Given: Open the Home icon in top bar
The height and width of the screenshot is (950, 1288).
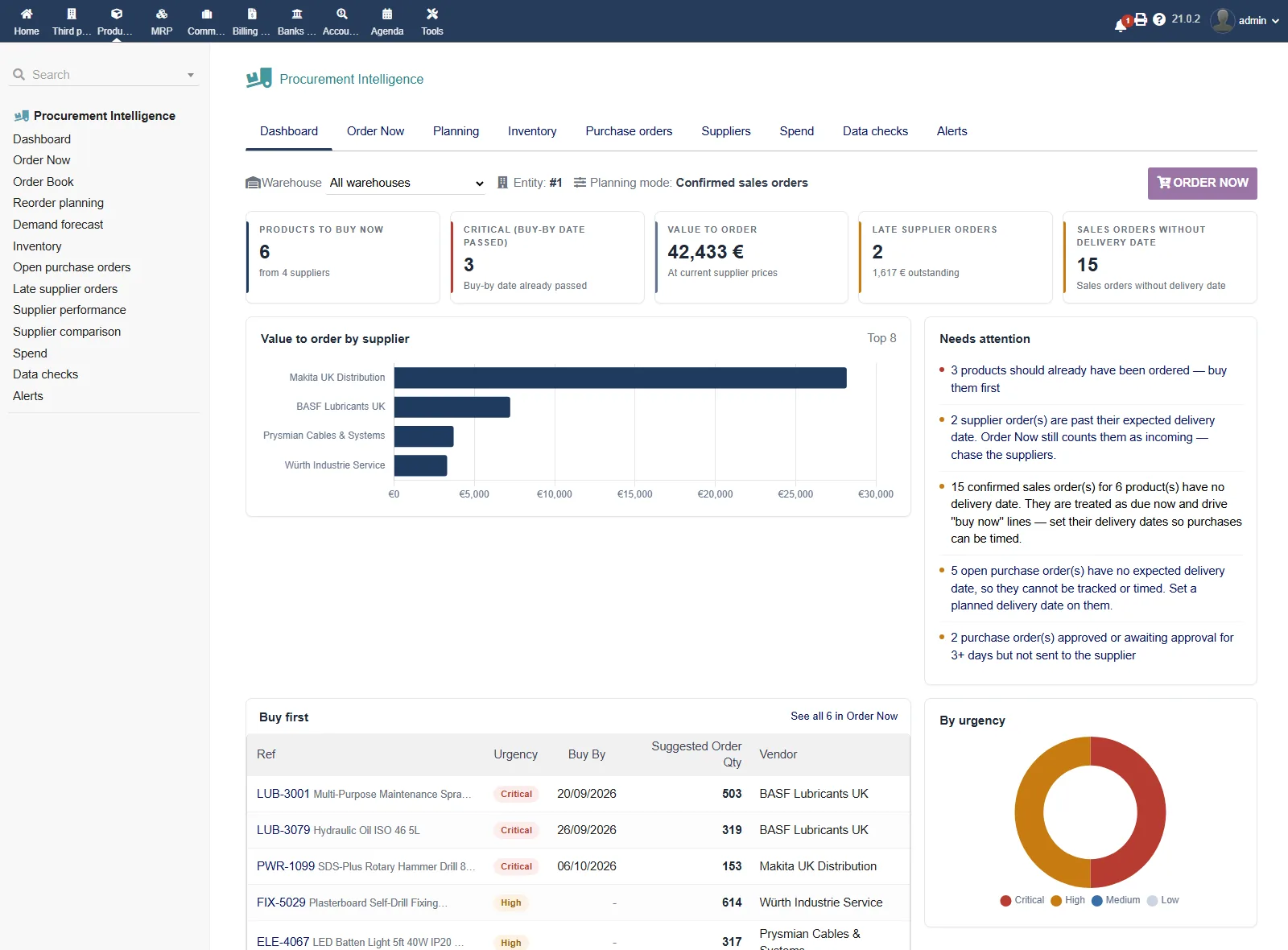Looking at the screenshot, I should 27,14.
